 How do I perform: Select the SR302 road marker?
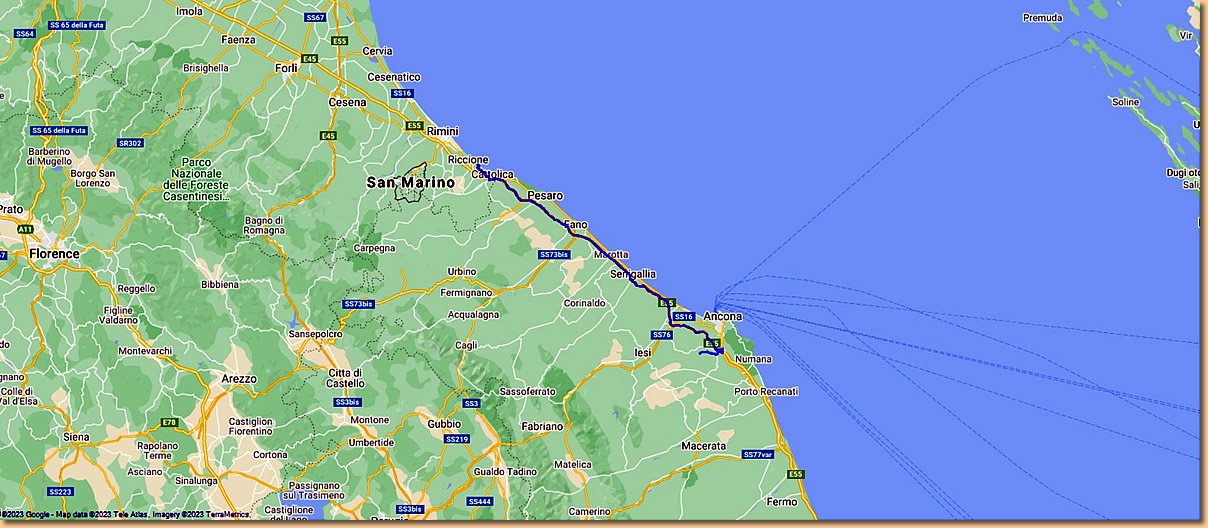tap(130, 143)
